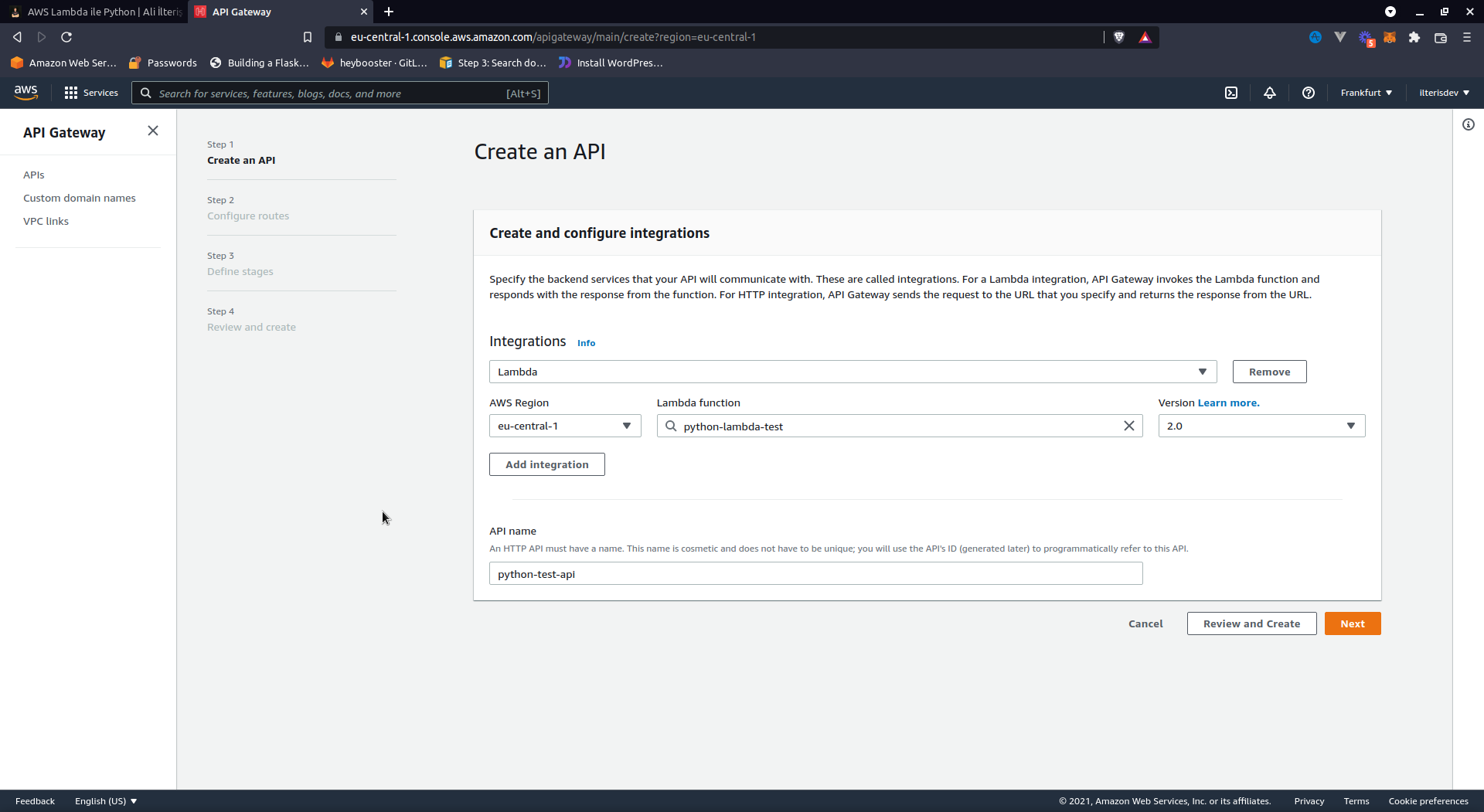Click the API name input field
The image size is (1484, 812).
pyautogui.click(x=815, y=574)
